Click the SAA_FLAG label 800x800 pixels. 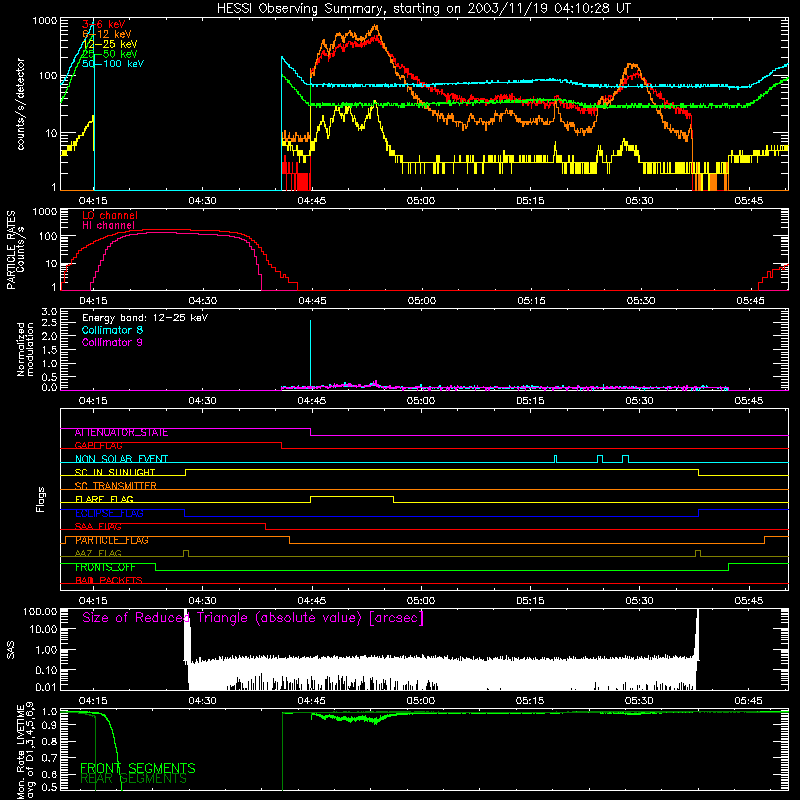98,527
